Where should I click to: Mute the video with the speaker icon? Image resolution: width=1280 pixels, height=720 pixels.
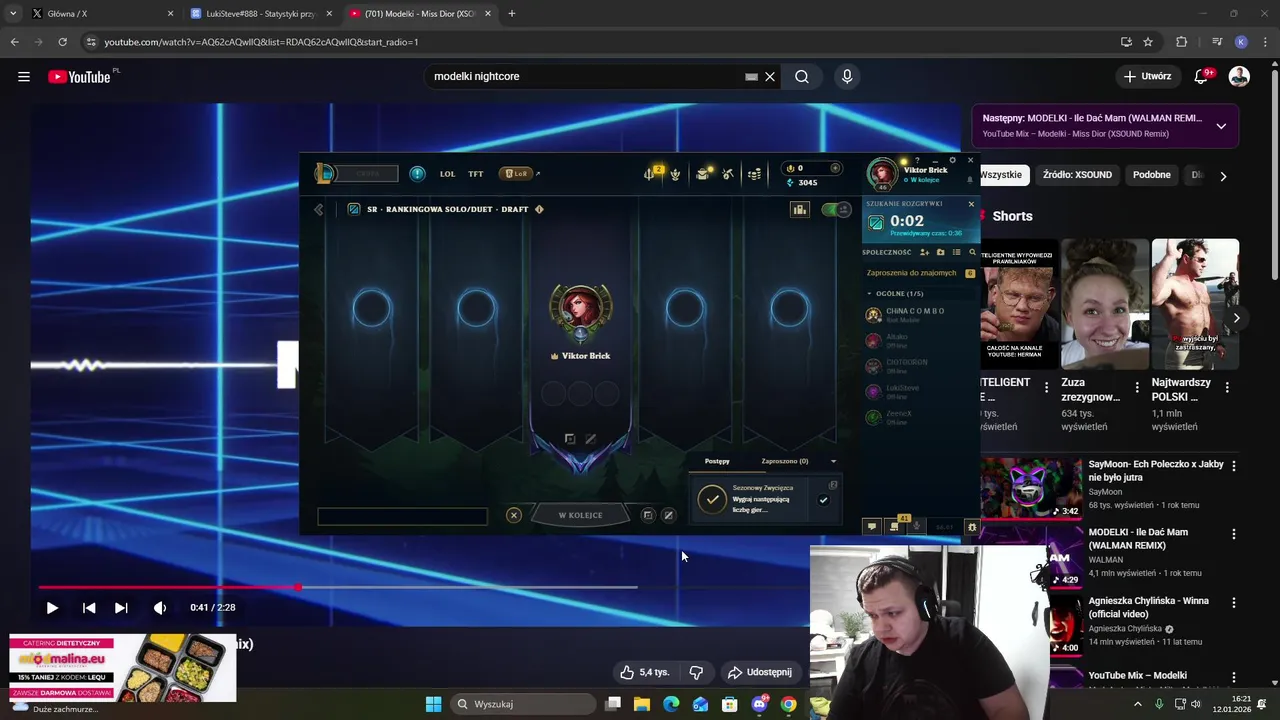[160, 607]
